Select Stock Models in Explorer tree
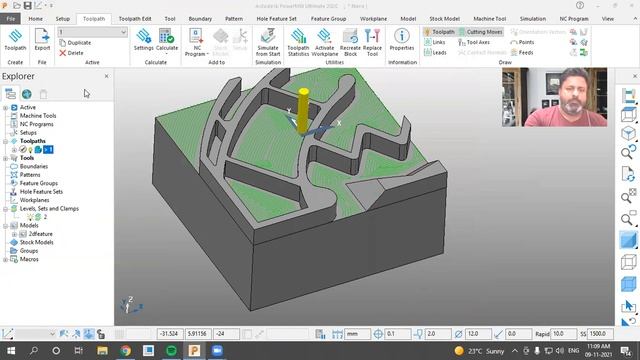 36,242
